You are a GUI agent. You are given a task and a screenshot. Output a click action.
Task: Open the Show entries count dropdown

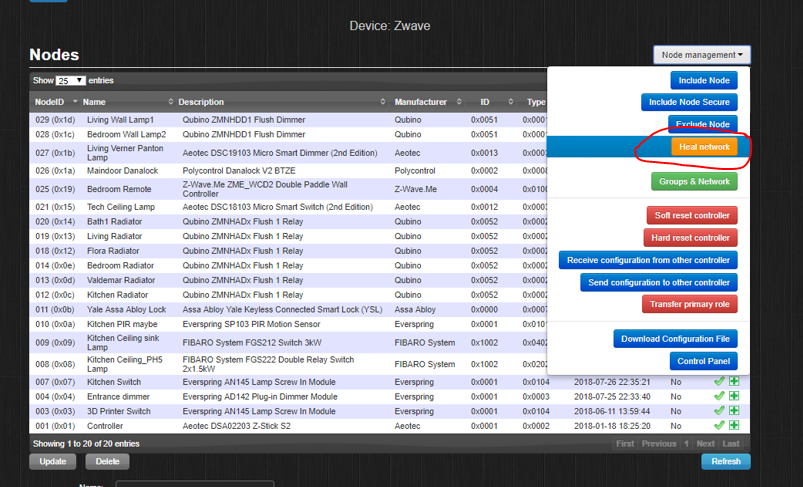[70, 81]
